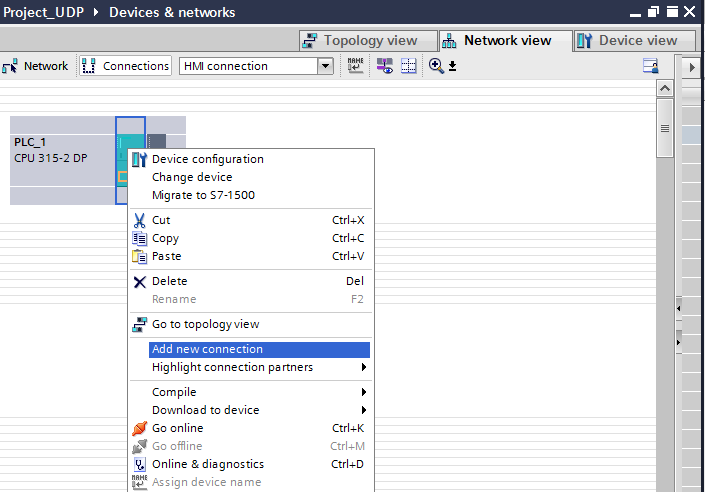
Task: Click Online & diagnostics icon
Action: [x=139, y=464]
